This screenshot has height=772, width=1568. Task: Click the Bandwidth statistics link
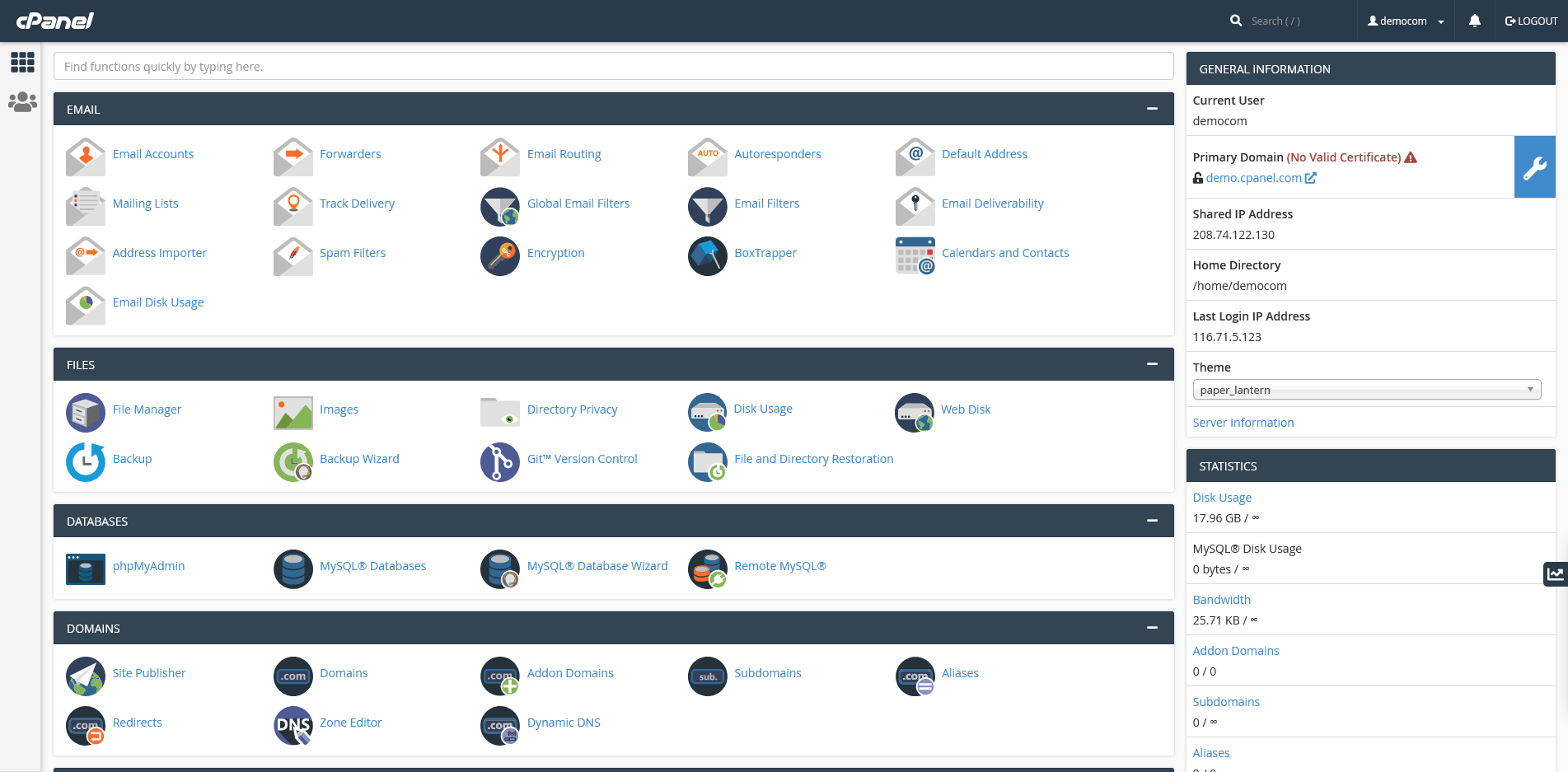pos(1221,600)
